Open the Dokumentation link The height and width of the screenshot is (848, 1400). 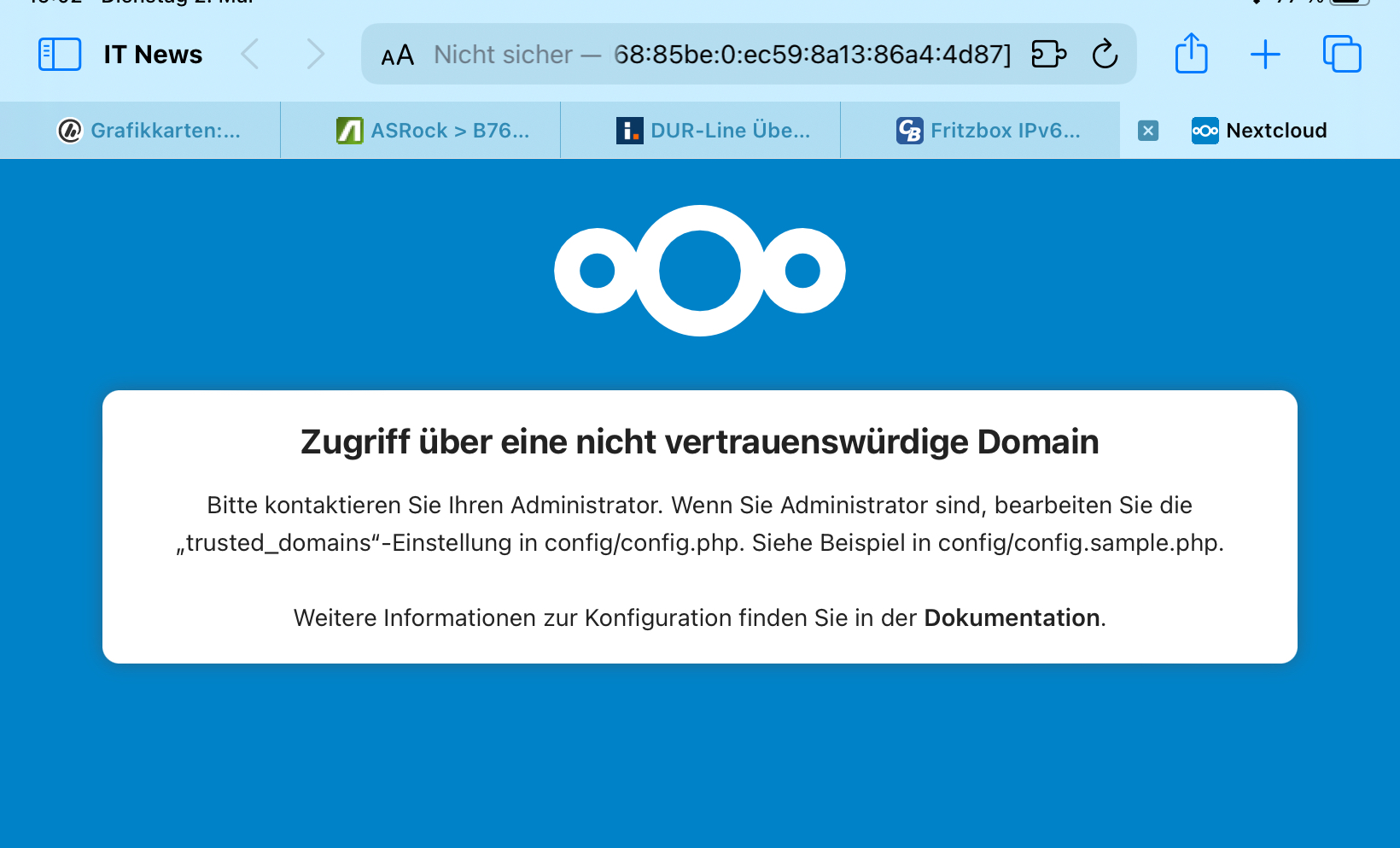tap(1012, 617)
